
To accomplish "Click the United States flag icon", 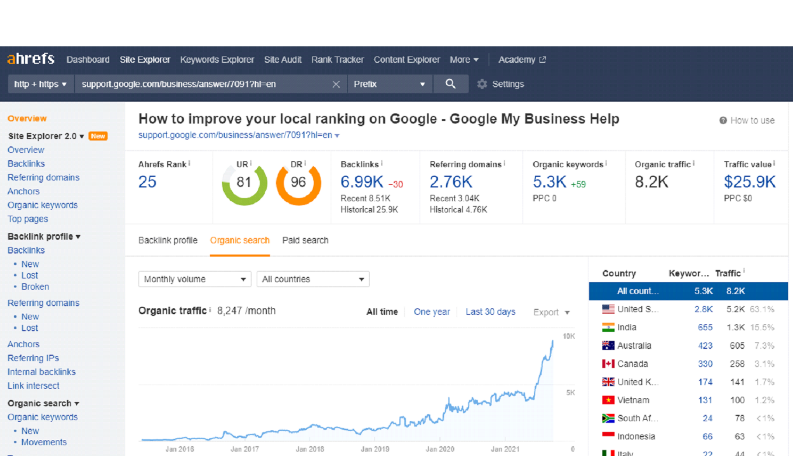I will (608, 309).
